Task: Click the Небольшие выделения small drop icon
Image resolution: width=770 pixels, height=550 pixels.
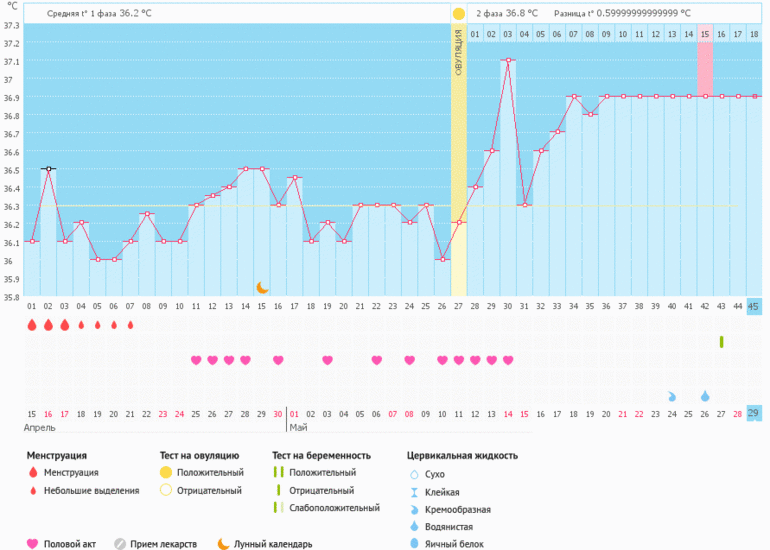Action: [x=33, y=491]
